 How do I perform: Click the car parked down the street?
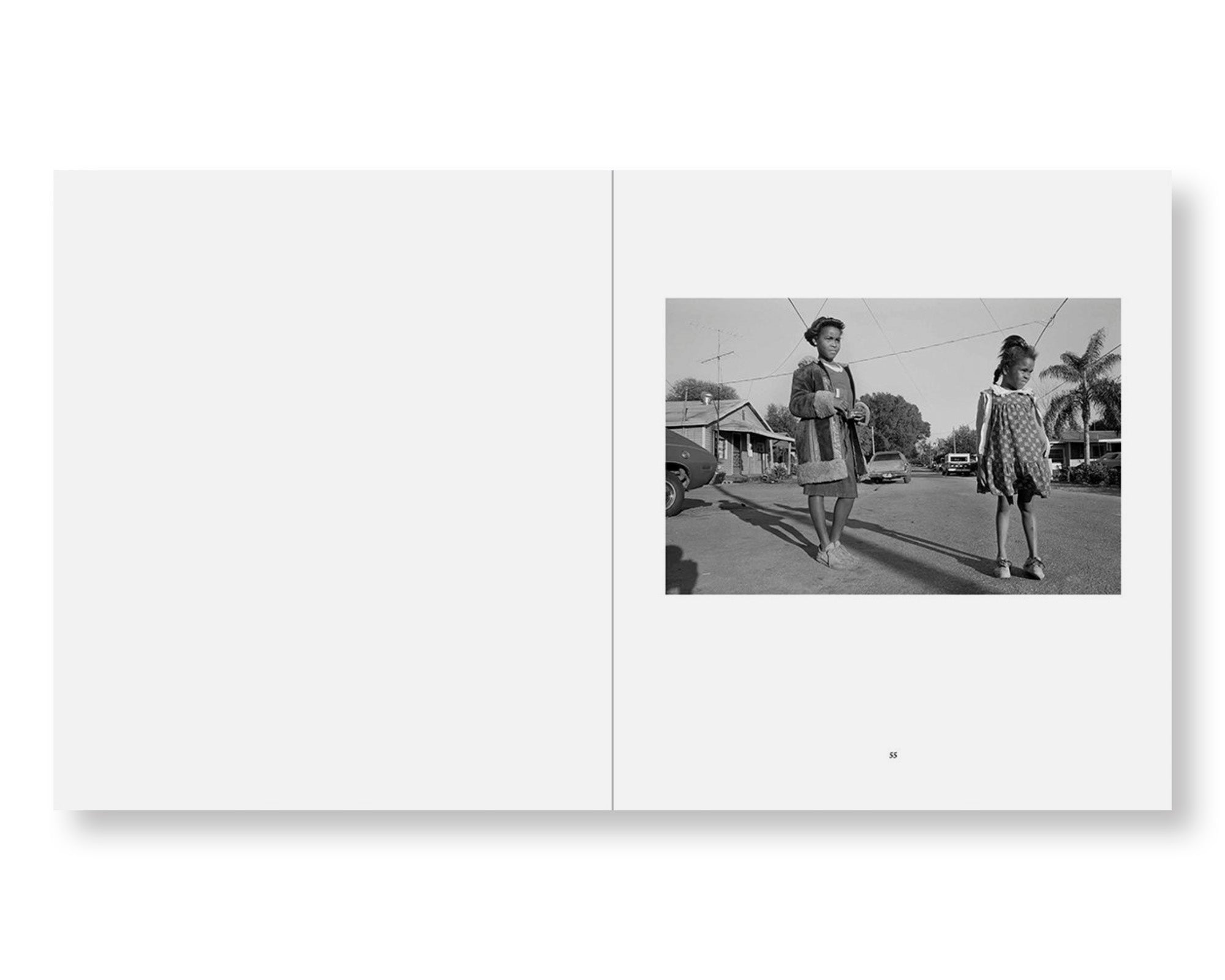coord(888,467)
